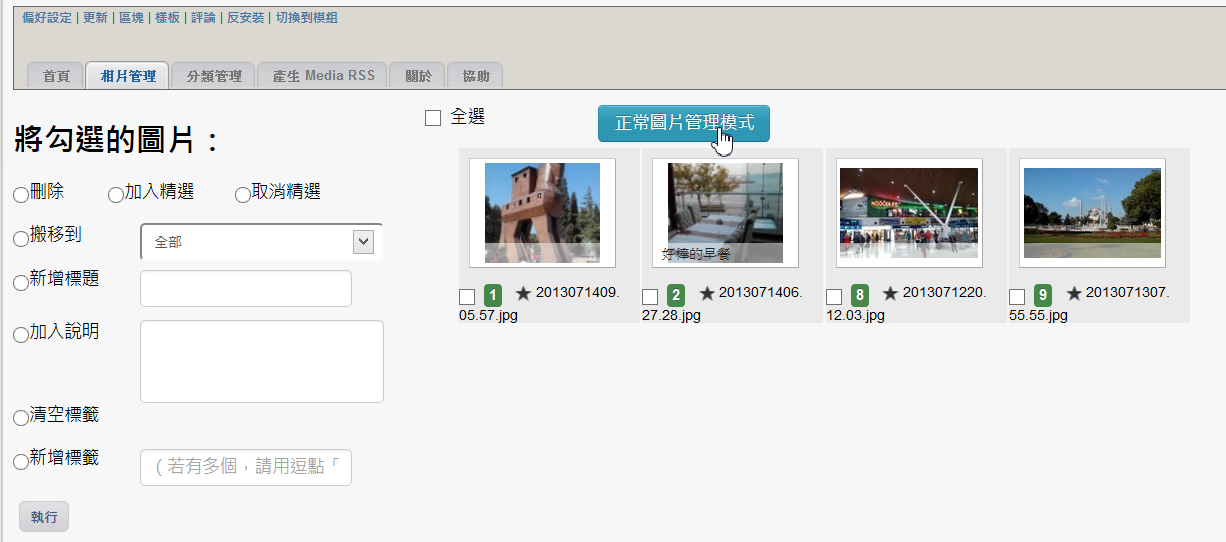This screenshot has width=1226, height=542.
Task: Check the 全選 select-all checkbox
Action: tap(433, 118)
